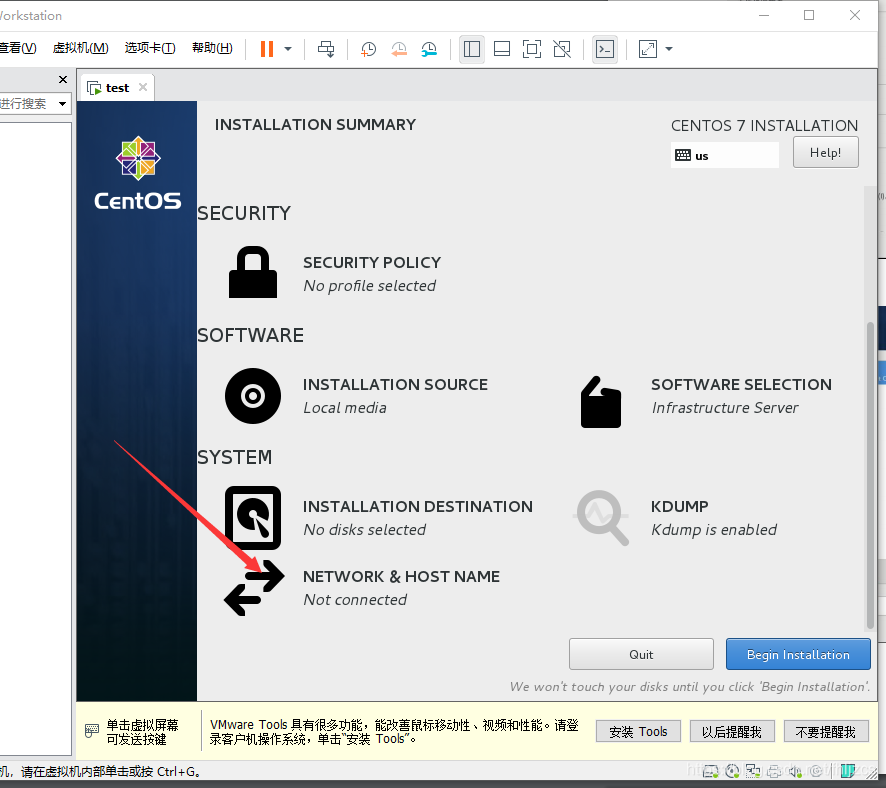The width and height of the screenshot is (886, 788).
Task: Click 'Local media' text
Action: (345, 408)
